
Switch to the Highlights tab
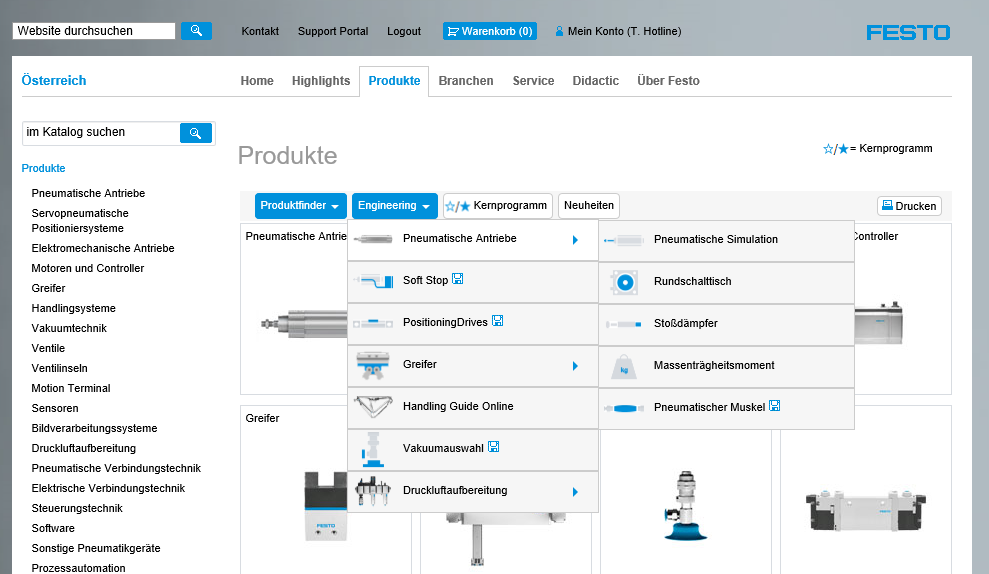point(320,81)
